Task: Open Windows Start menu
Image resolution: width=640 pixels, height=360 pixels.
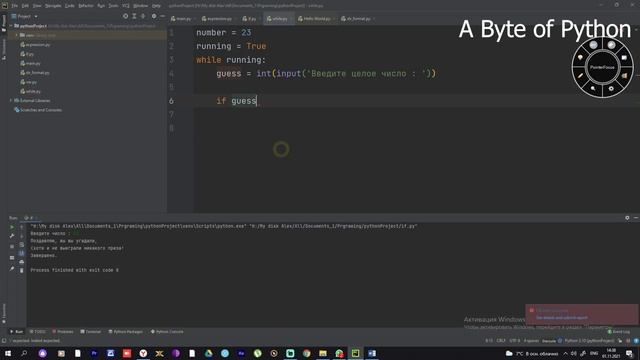Action: [8, 353]
